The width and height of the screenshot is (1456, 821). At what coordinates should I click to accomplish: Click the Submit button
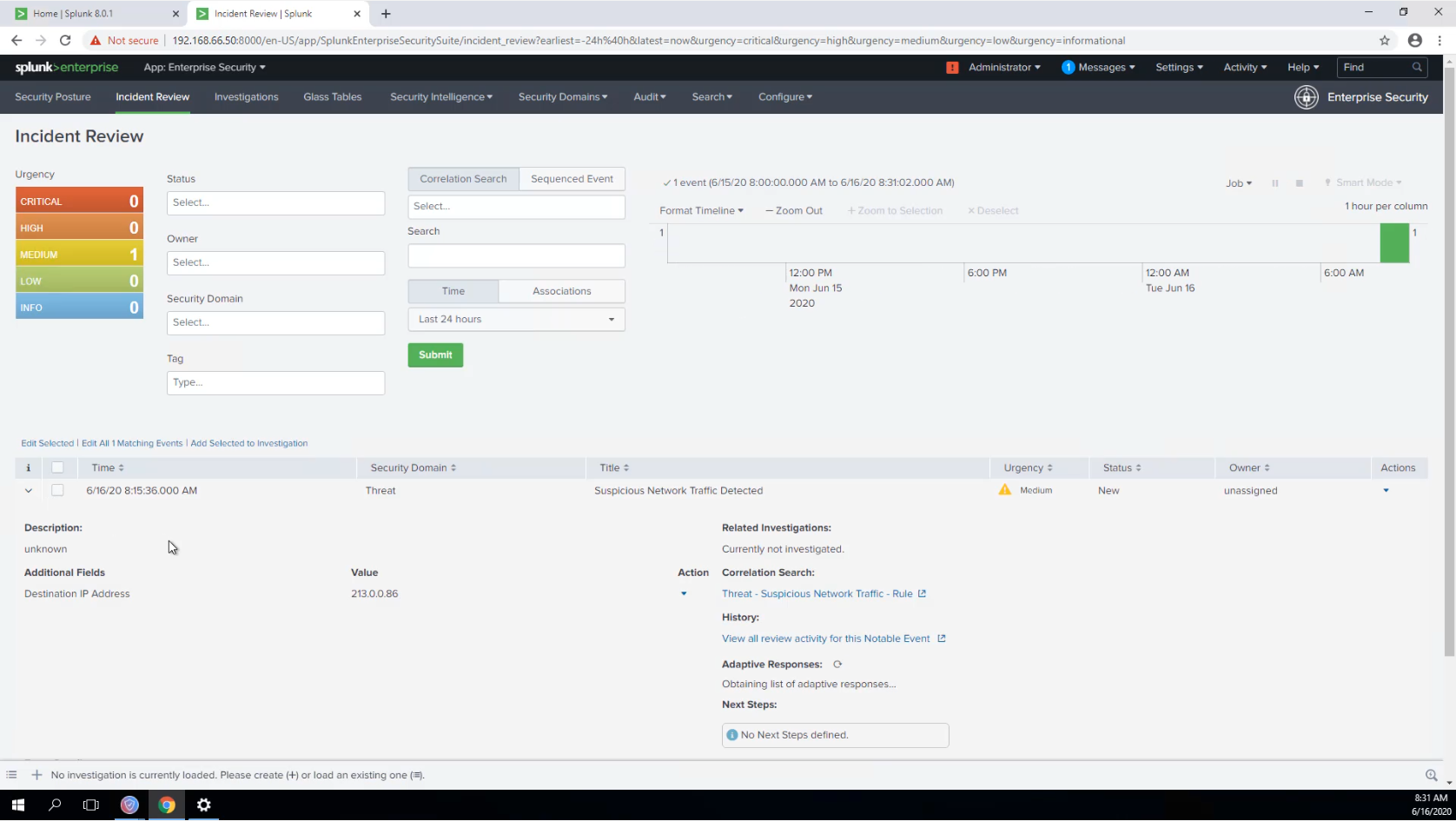click(434, 354)
